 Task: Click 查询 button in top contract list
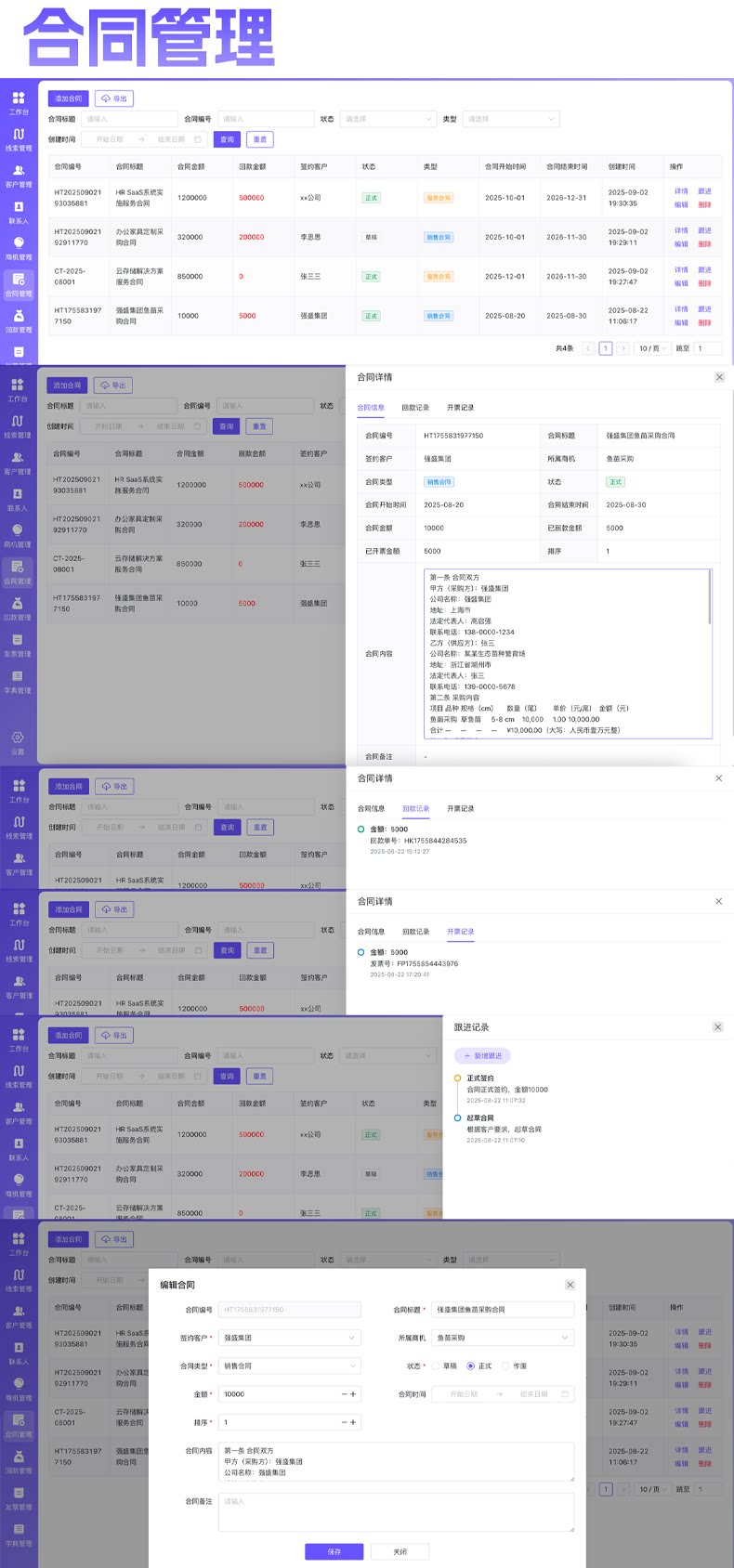tap(227, 139)
